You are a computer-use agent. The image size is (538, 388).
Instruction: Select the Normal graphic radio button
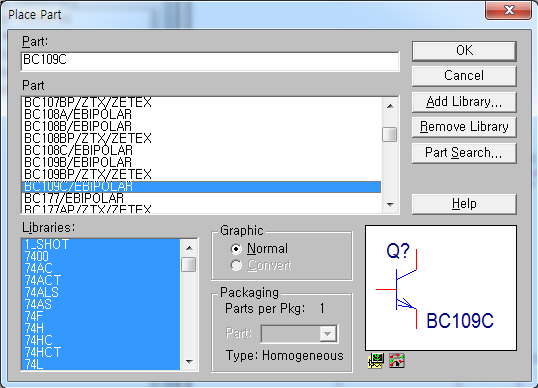[x=236, y=249]
